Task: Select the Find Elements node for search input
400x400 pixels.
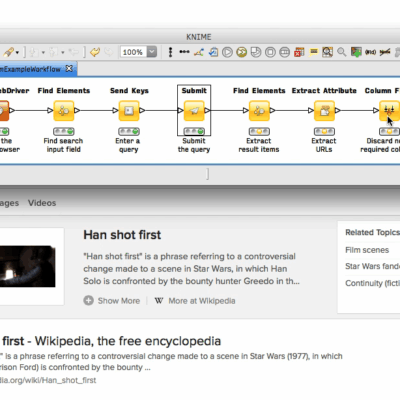Action: tap(64, 111)
